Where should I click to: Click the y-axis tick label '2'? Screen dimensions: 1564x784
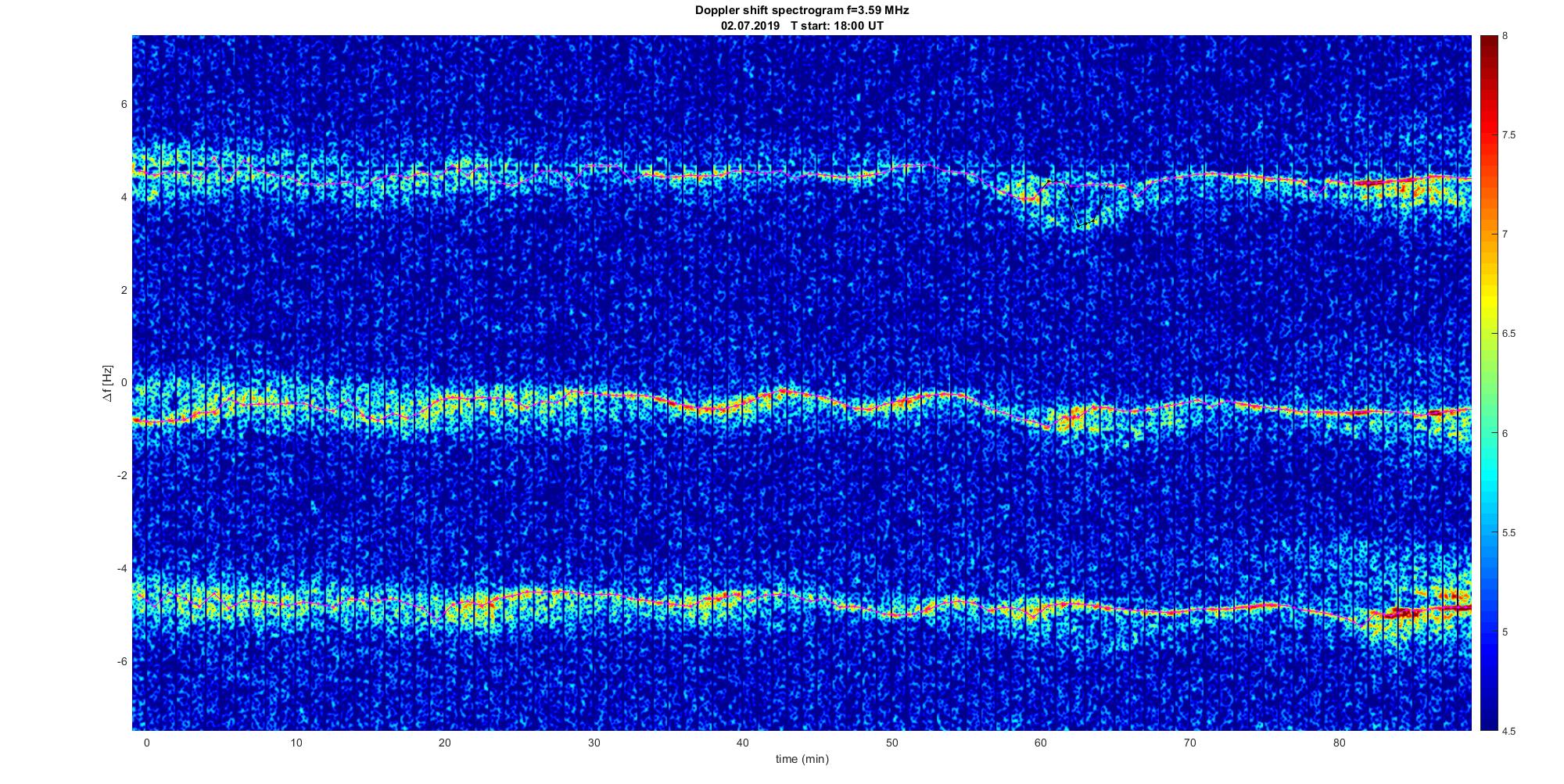pos(124,290)
